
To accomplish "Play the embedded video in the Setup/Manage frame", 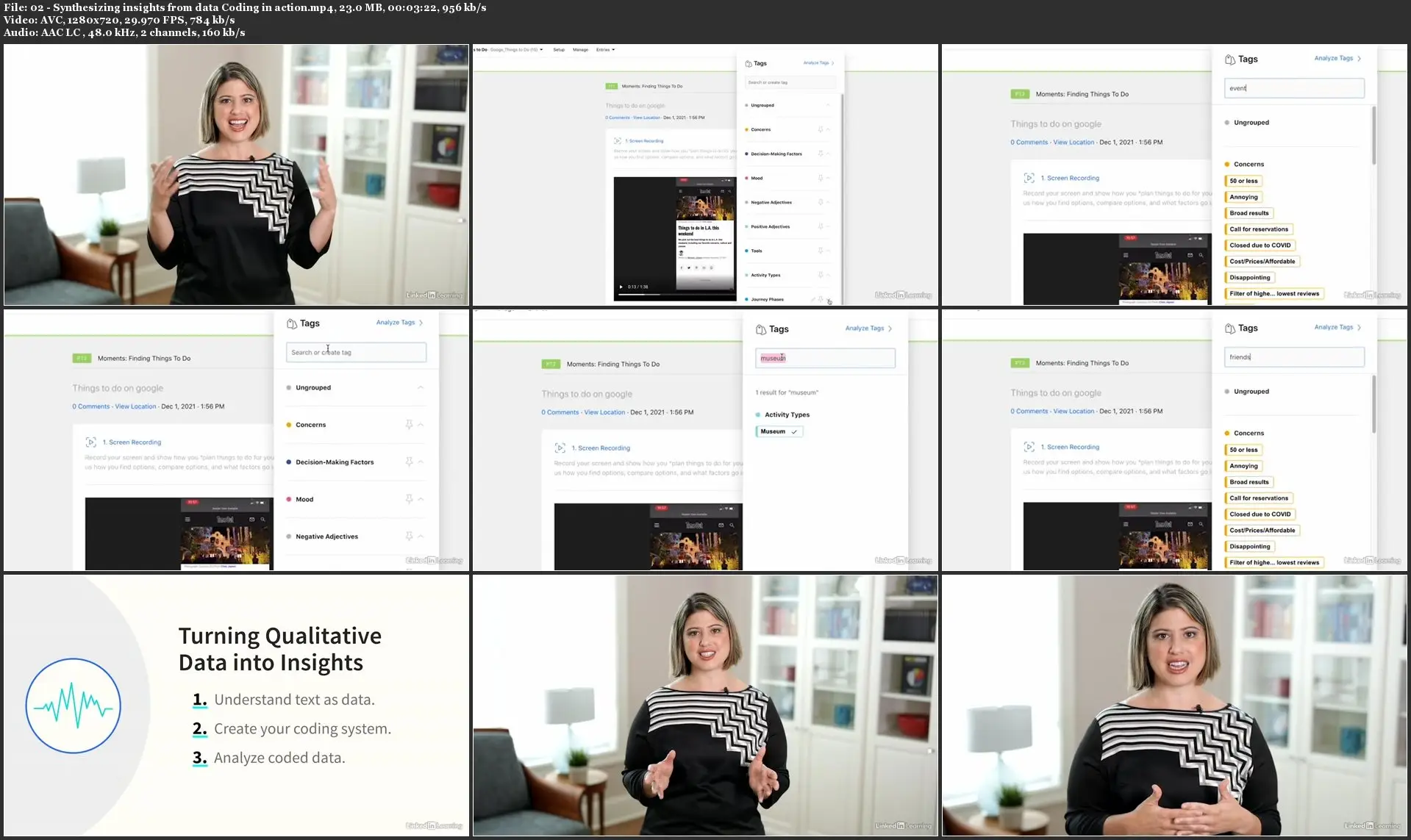I will tap(621, 287).
